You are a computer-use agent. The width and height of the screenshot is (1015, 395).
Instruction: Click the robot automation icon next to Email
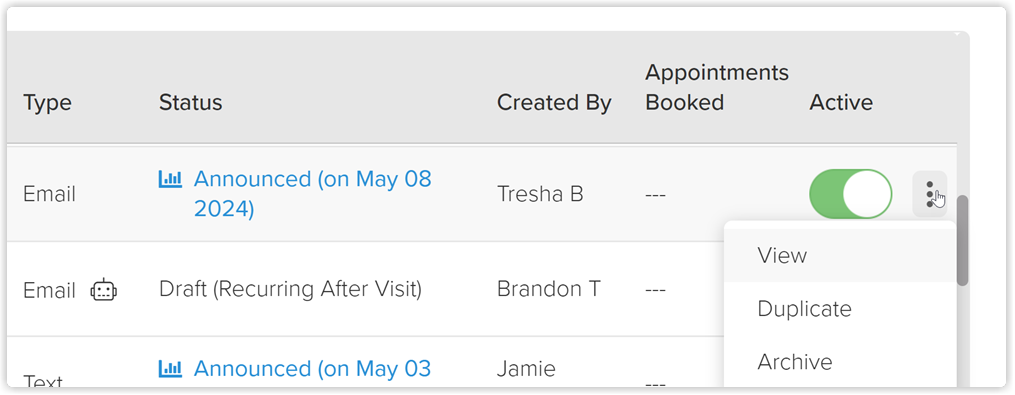(104, 289)
